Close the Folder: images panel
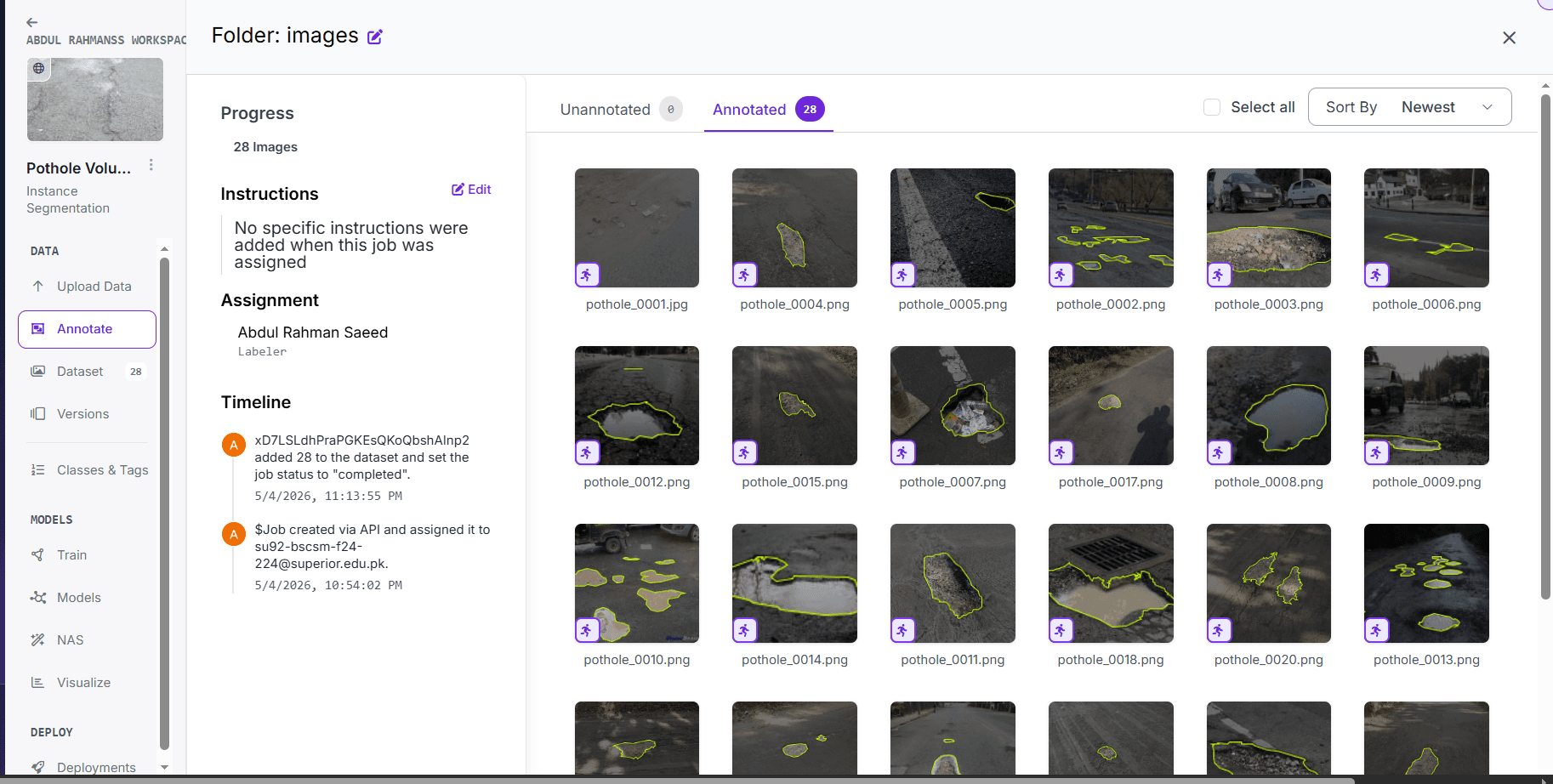Screen dimensions: 1553x784 tap(1509, 37)
